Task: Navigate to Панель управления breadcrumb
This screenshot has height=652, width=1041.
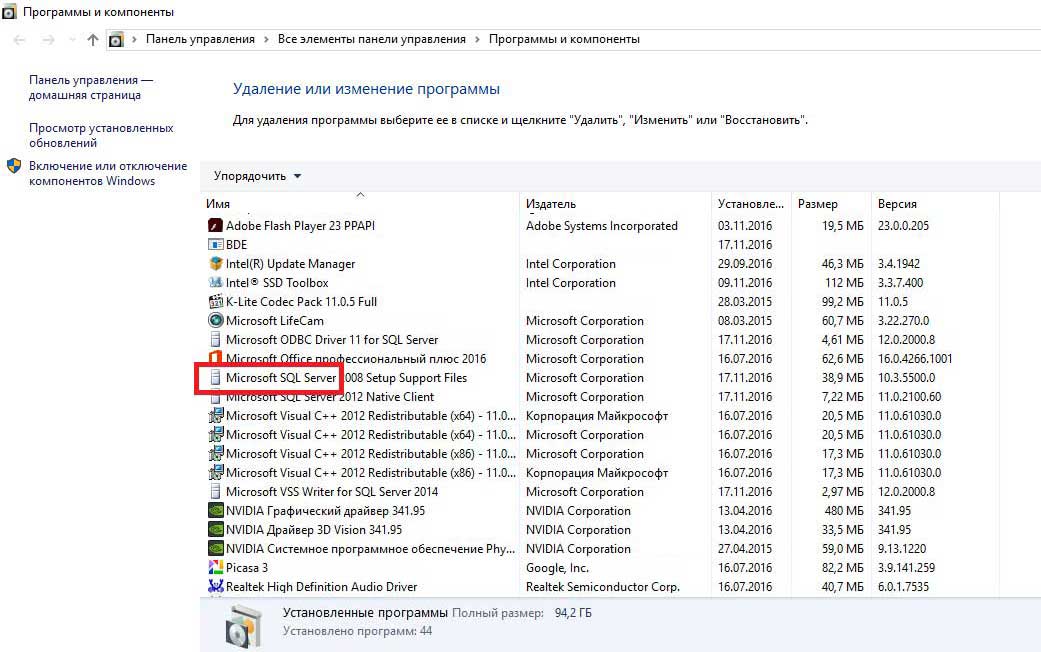Action: (x=200, y=40)
